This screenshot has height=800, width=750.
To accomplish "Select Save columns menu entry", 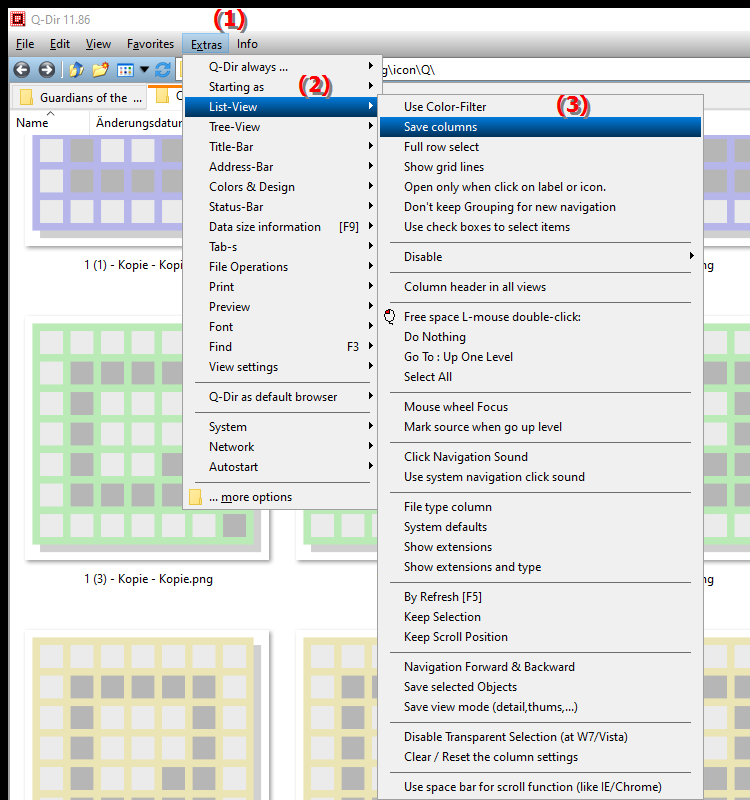I will (x=440, y=127).
